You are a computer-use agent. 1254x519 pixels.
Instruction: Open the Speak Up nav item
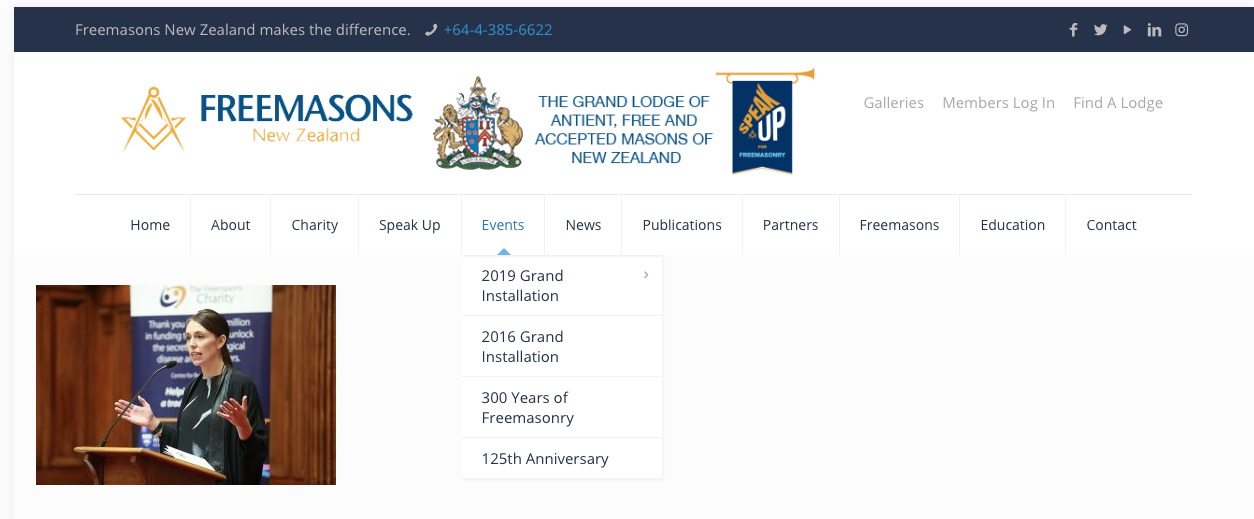pyautogui.click(x=410, y=225)
